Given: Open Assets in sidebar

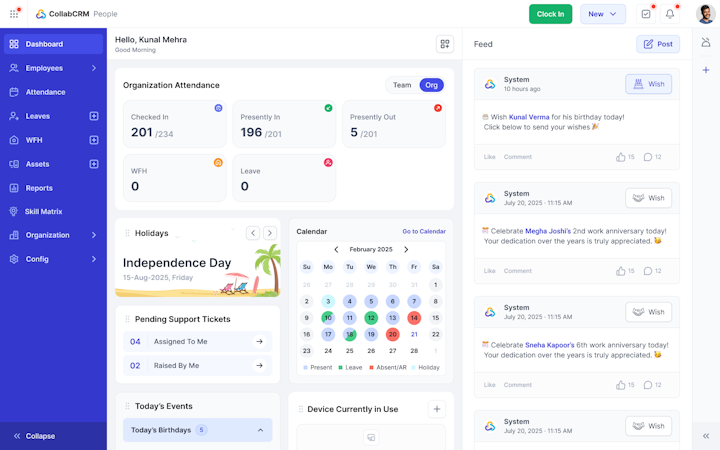Looking at the screenshot, I should (37, 164).
